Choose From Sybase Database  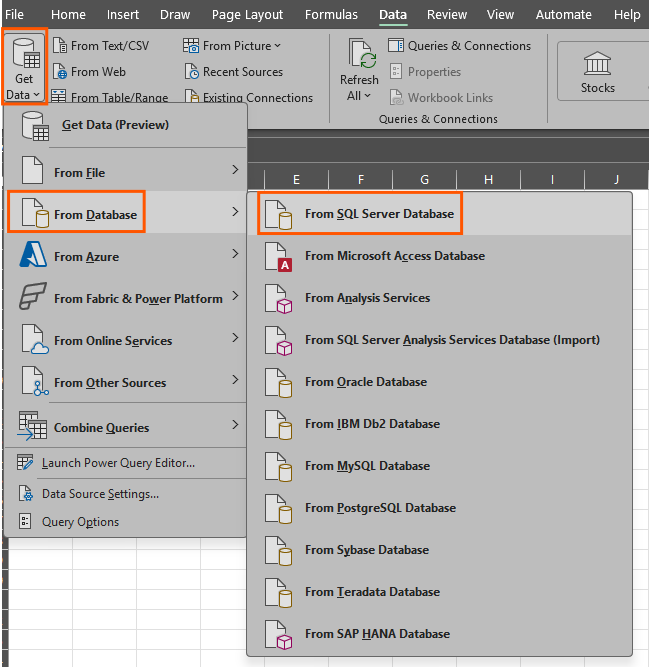tap(439, 550)
